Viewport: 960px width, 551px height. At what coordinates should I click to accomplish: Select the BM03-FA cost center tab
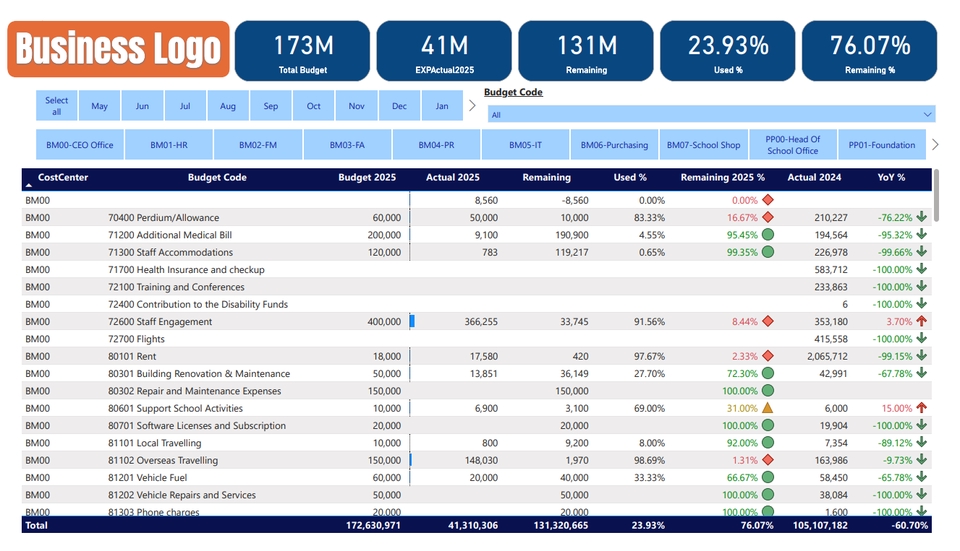click(347, 145)
